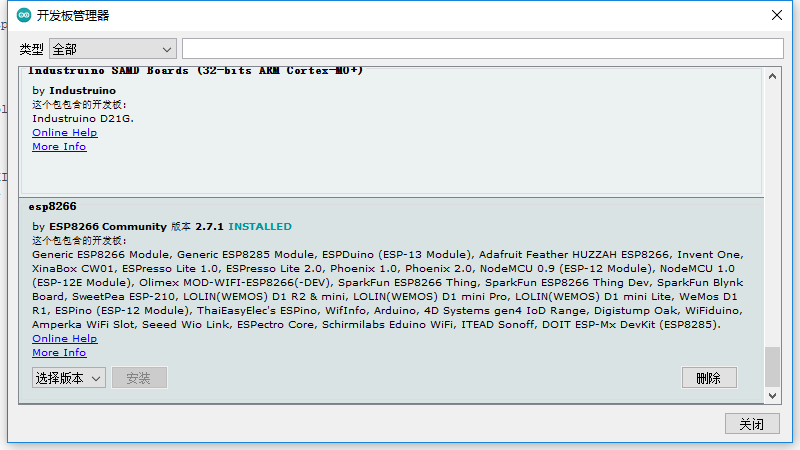
Task: Click the greyed 安装 install button
Action: 139,378
